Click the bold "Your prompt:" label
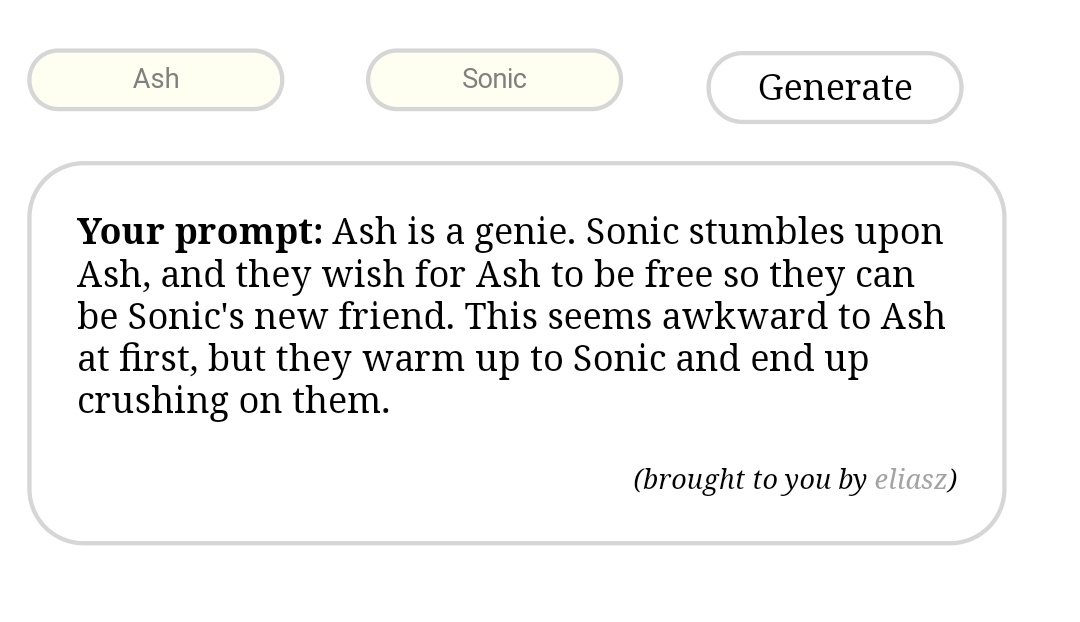The height and width of the screenshot is (622, 1080). (200, 232)
